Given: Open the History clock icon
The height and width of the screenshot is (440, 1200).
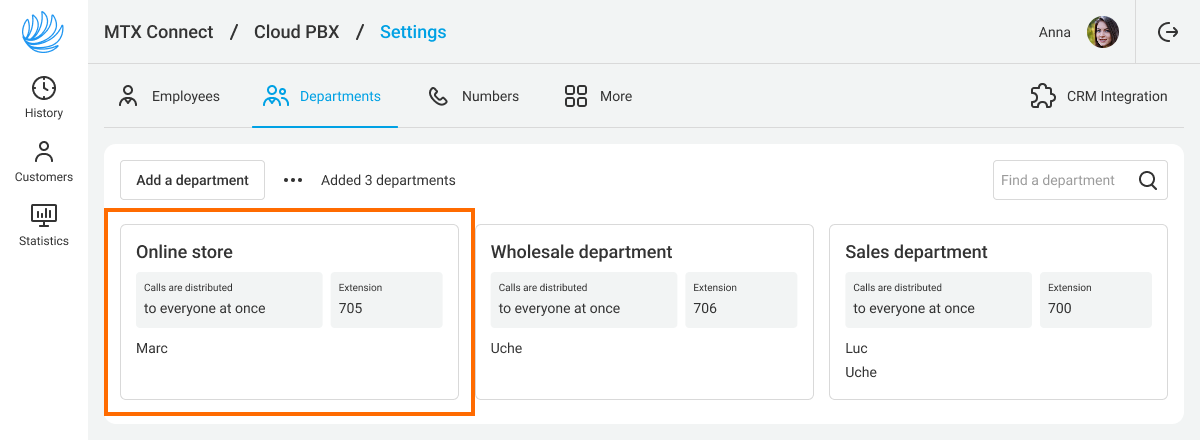Looking at the screenshot, I should coord(44,88).
